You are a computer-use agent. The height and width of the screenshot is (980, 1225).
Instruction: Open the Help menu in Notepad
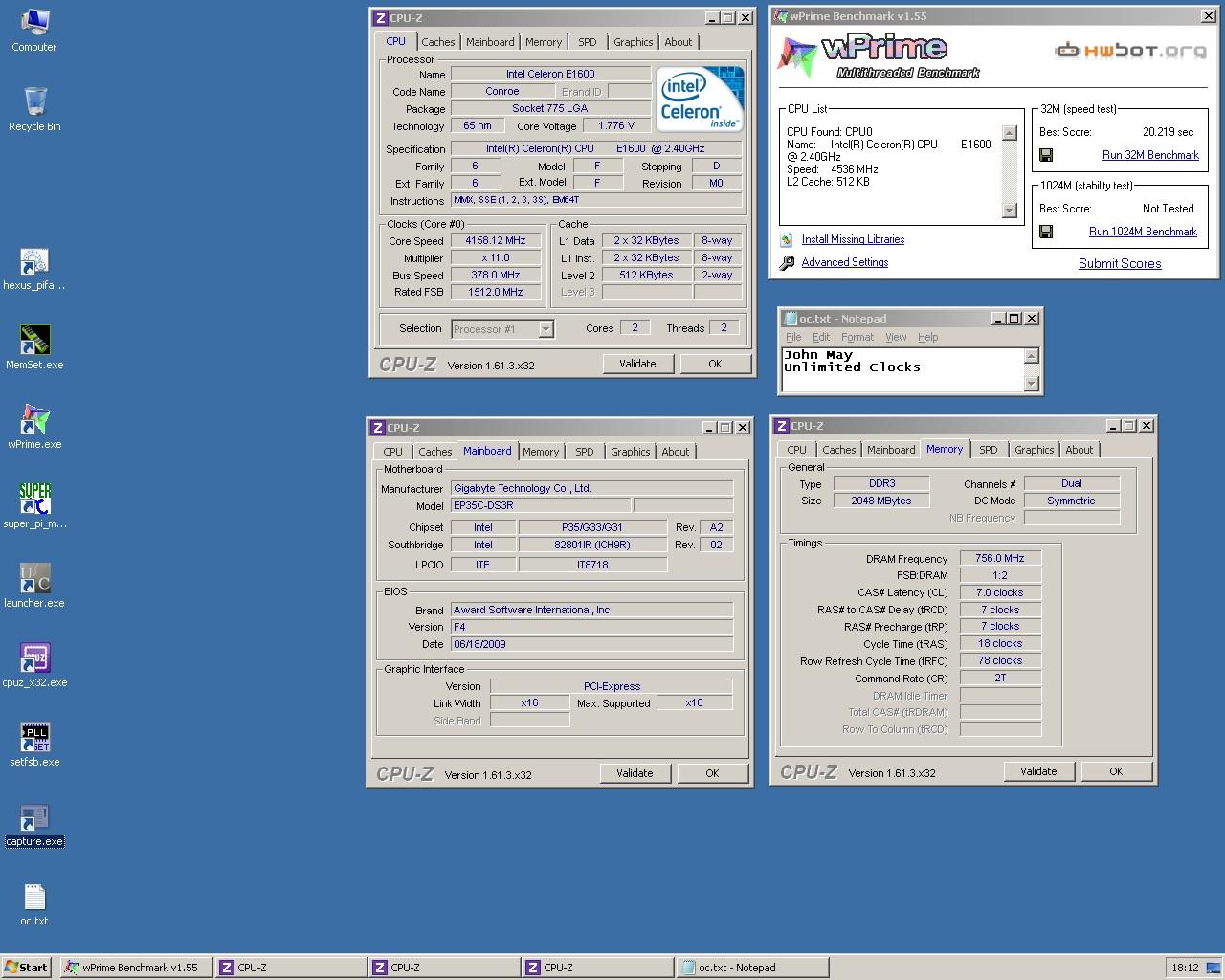[x=928, y=338]
